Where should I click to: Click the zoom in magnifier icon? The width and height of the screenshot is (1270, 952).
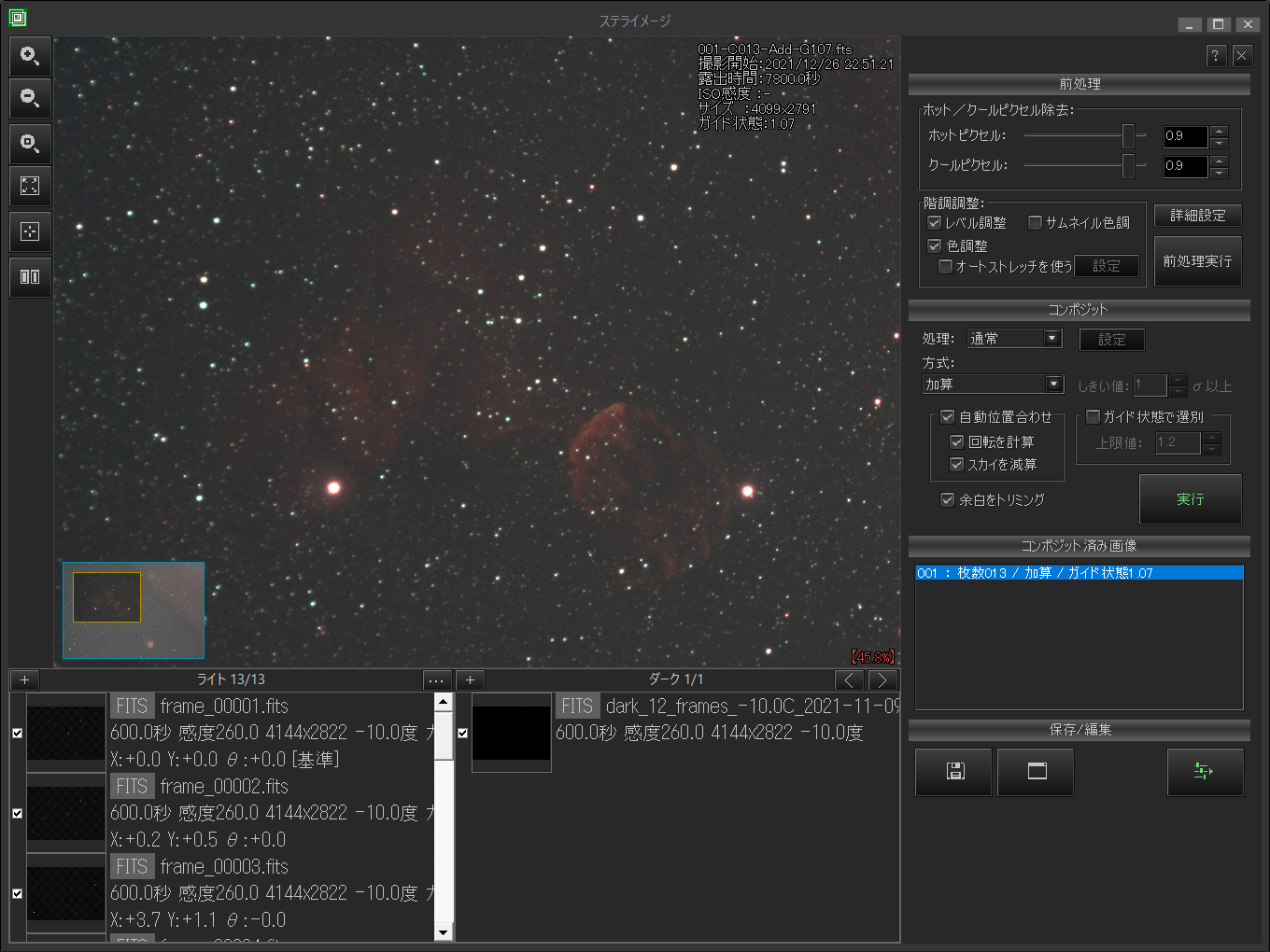point(30,56)
